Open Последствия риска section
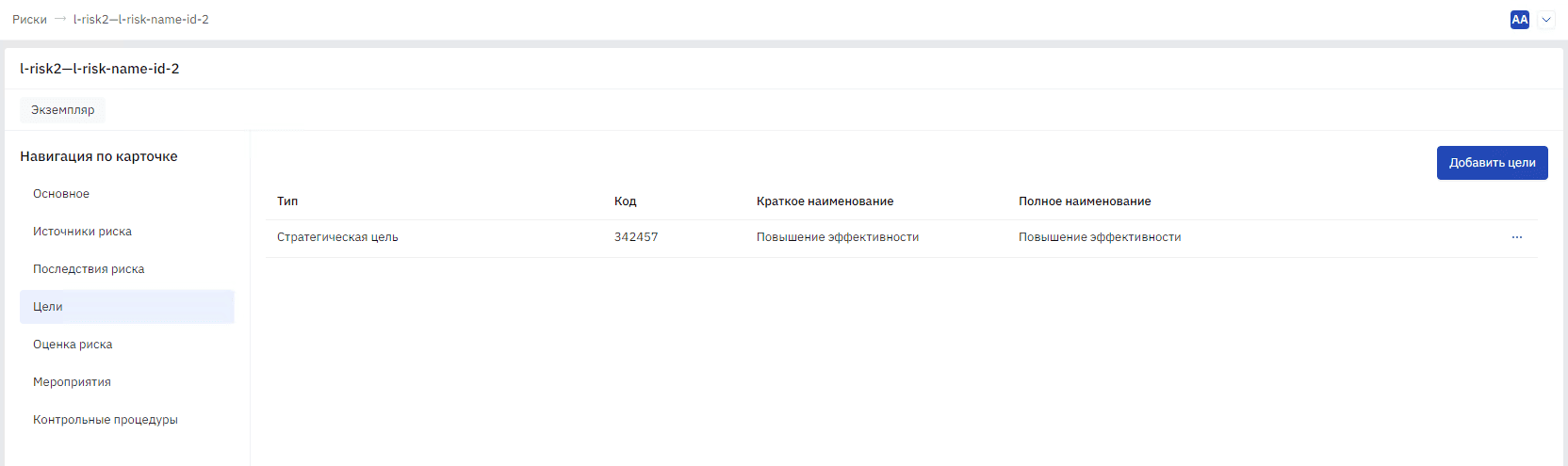Screen dimensions: 1568x466 click(127, 269)
